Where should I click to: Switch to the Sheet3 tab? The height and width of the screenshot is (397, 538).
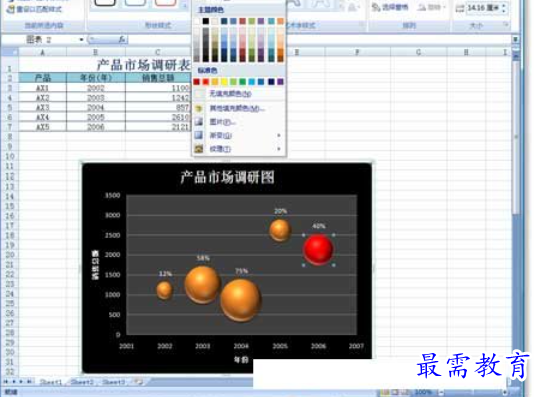(x=113, y=382)
